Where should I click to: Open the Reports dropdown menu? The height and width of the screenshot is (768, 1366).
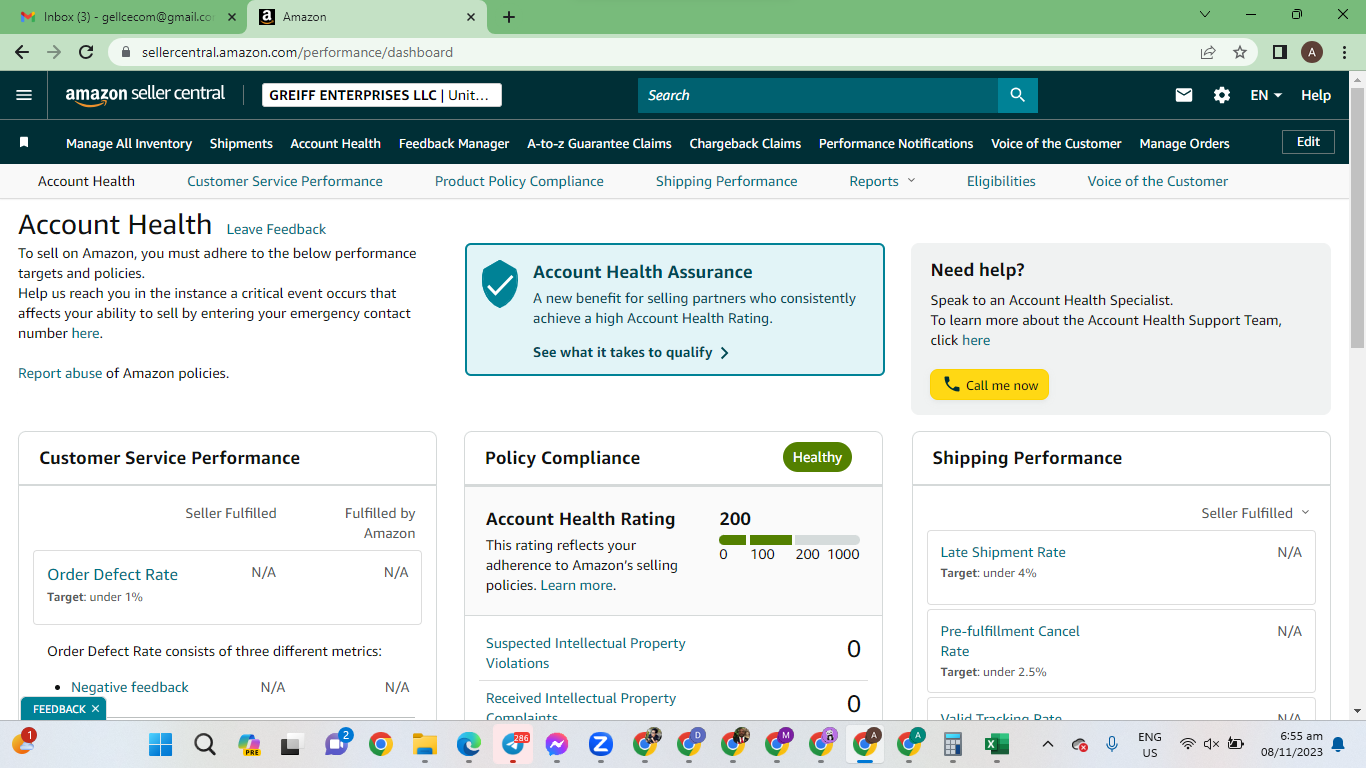(x=882, y=181)
